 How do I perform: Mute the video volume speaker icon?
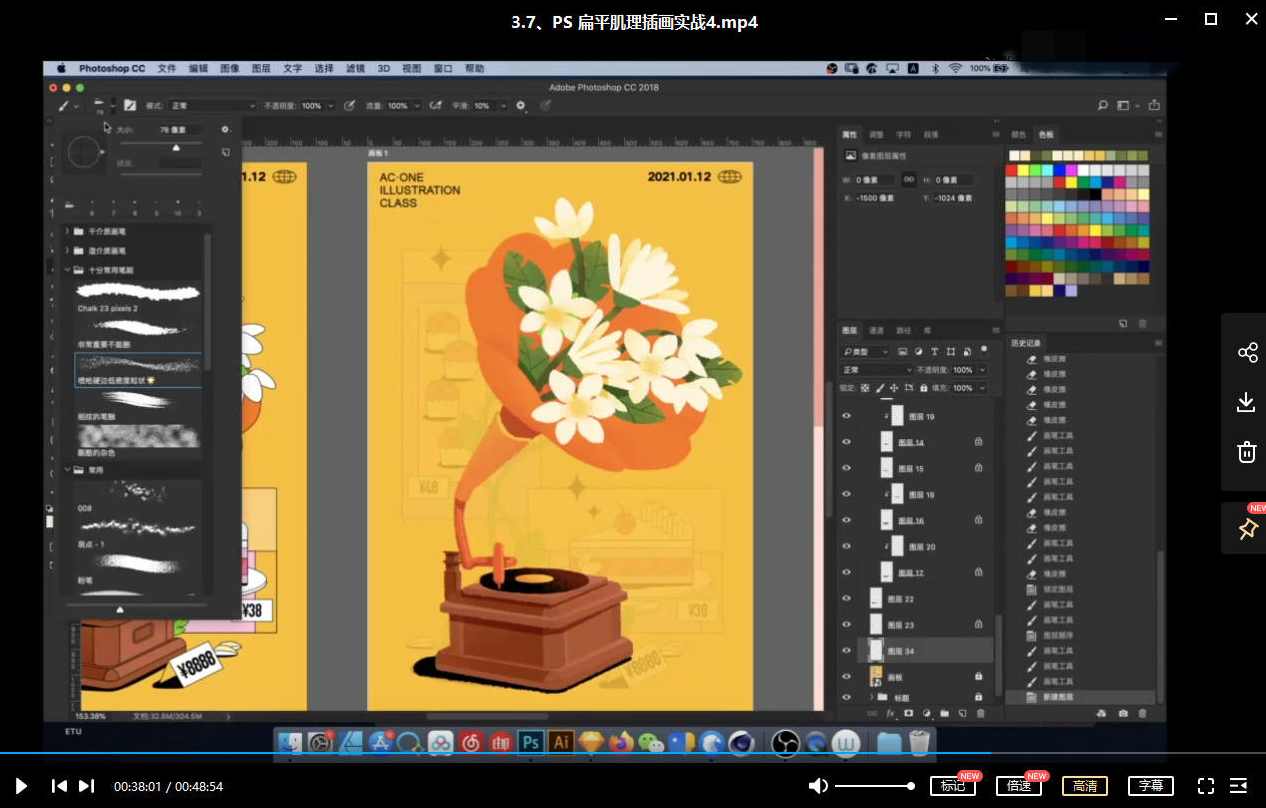point(818,786)
